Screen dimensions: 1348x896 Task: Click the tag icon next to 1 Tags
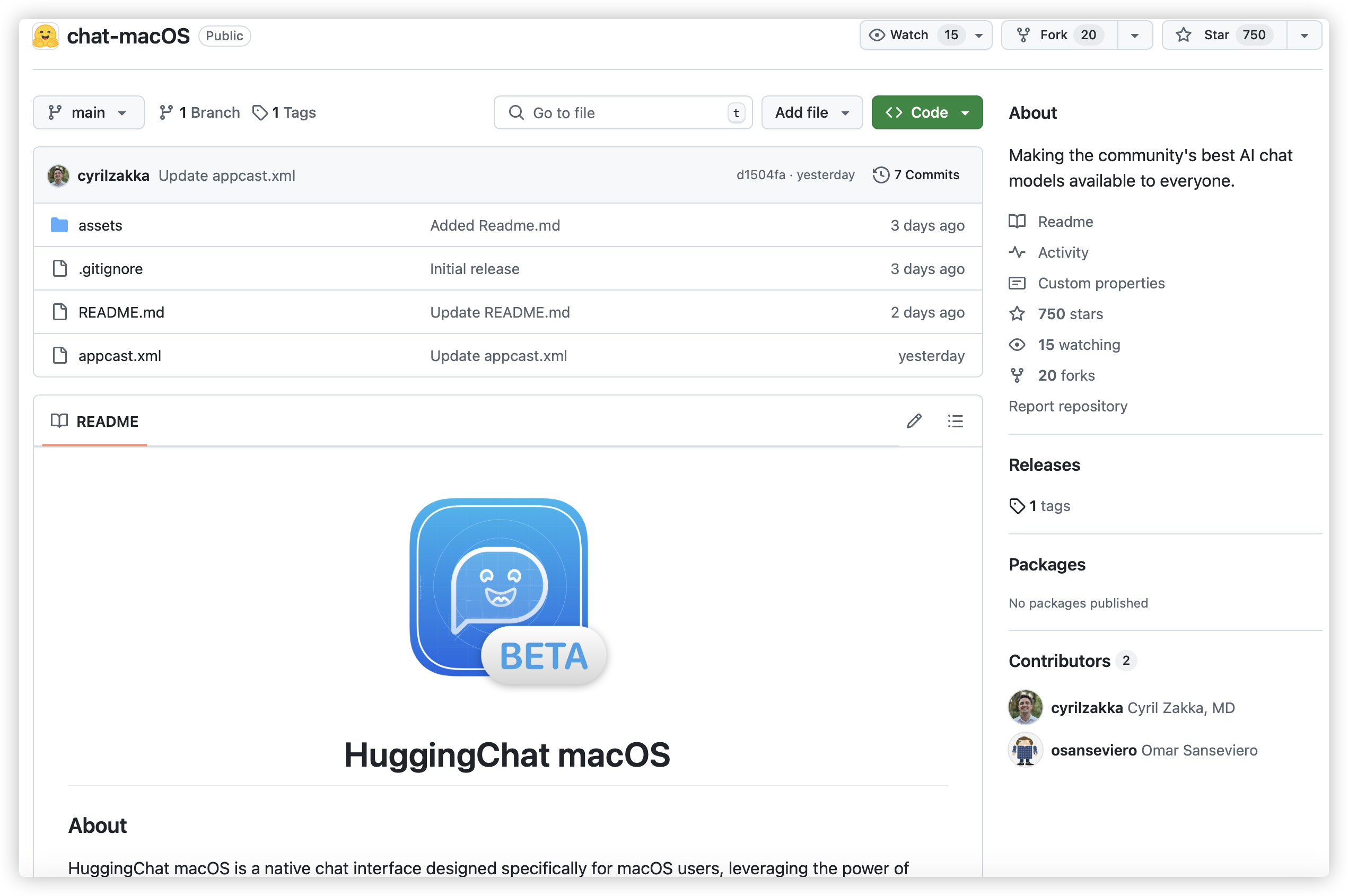click(x=260, y=112)
